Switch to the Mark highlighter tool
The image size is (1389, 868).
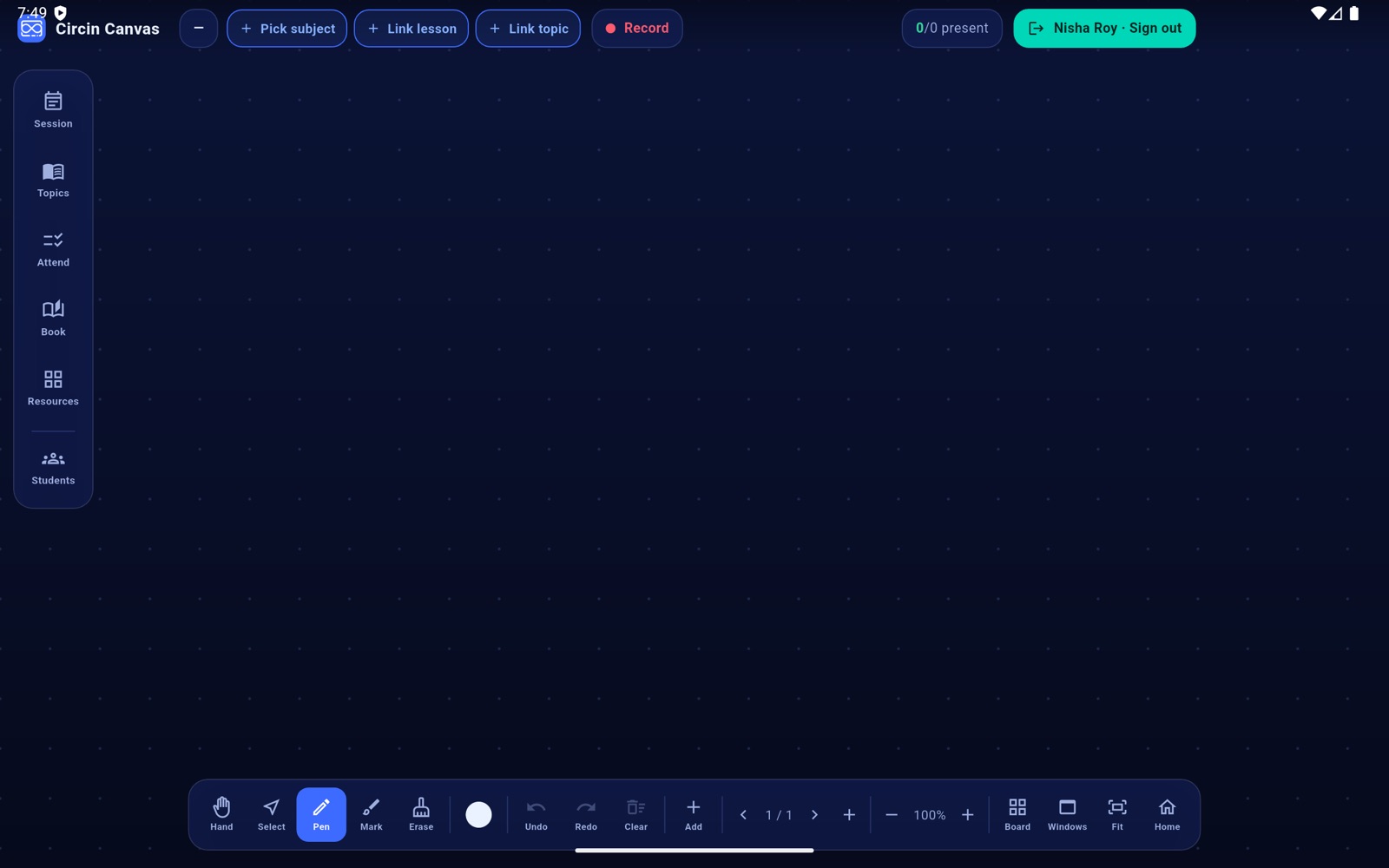(371, 814)
